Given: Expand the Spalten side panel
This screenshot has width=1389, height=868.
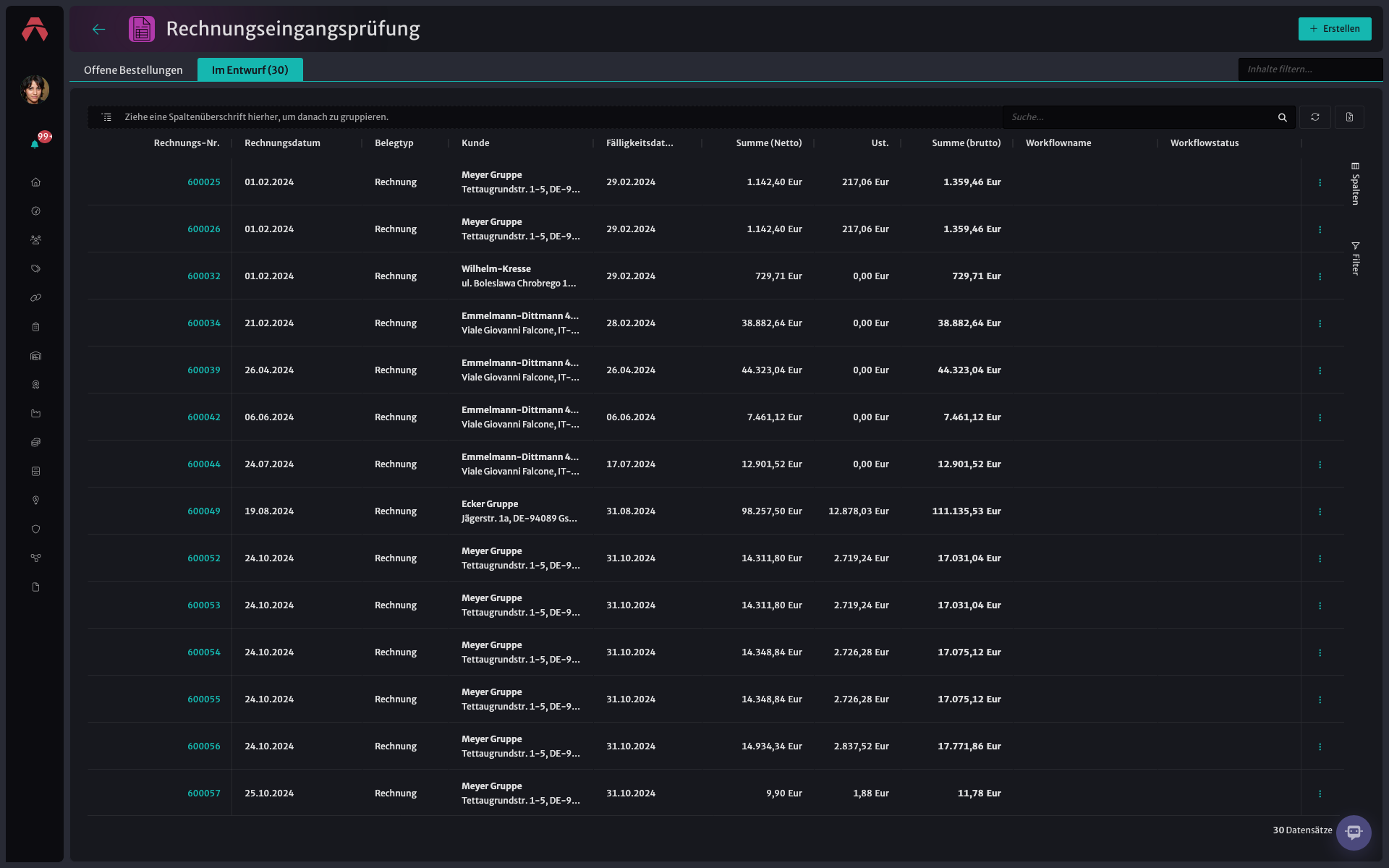Looking at the screenshot, I should (x=1355, y=184).
